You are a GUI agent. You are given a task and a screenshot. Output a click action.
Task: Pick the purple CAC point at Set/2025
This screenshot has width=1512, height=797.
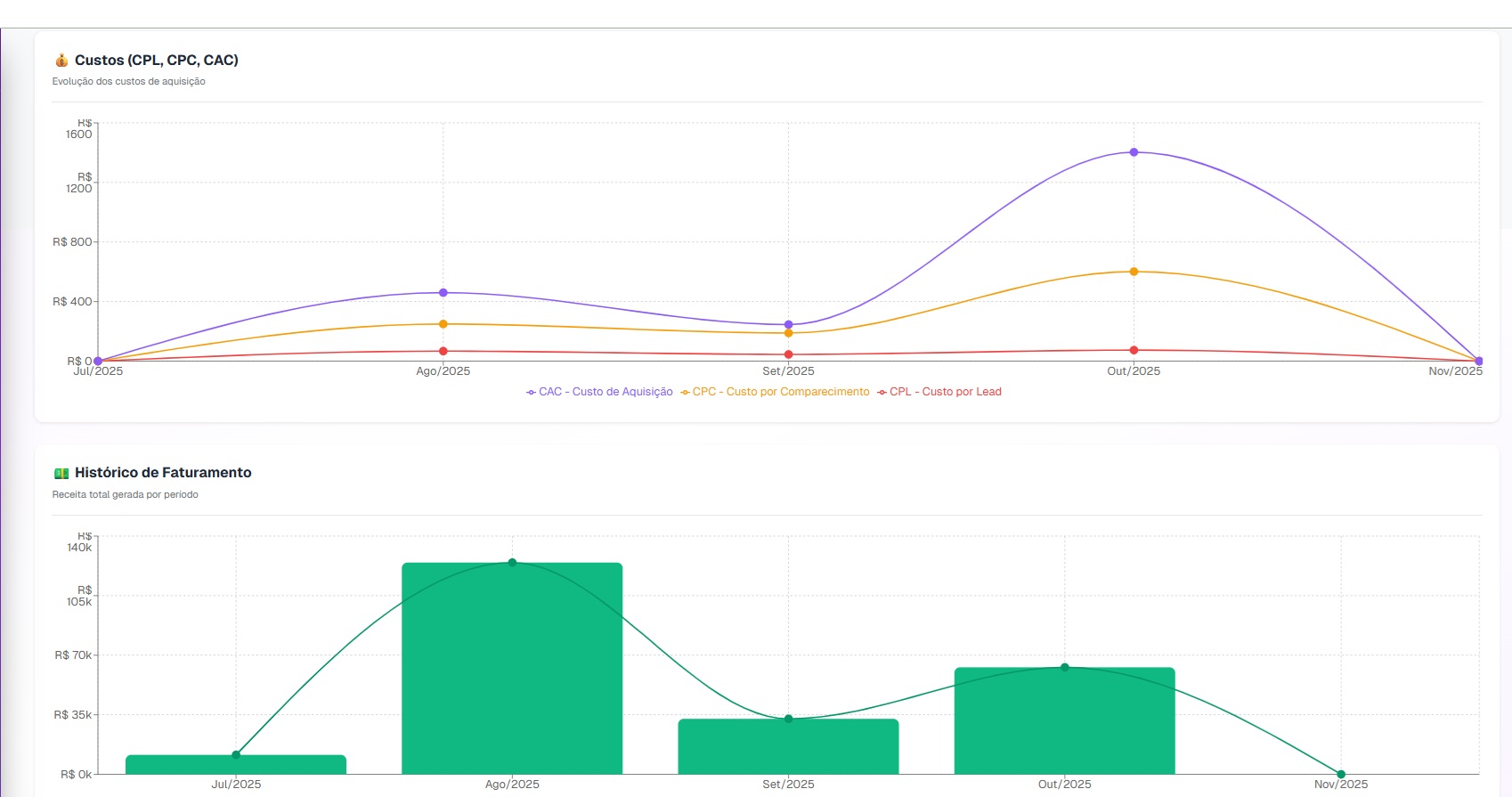[788, 325]
